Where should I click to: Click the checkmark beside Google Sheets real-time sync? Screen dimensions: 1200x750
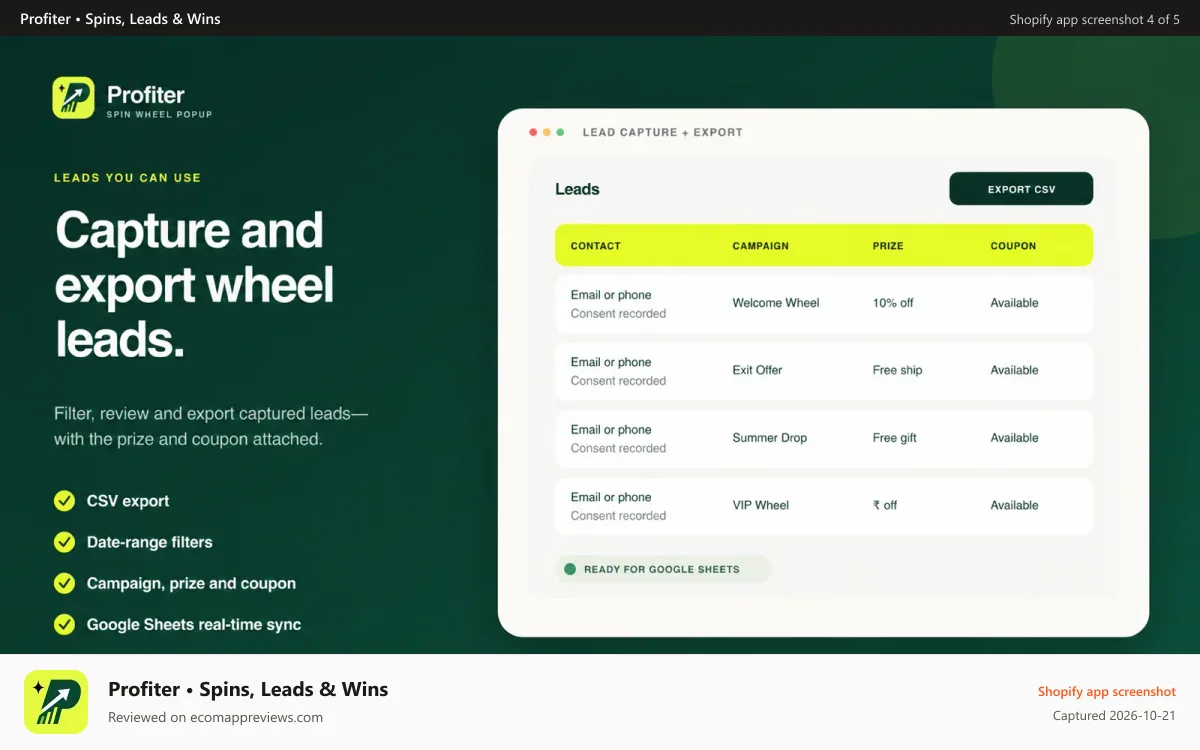pyautogui.click(x=64, y=624)
